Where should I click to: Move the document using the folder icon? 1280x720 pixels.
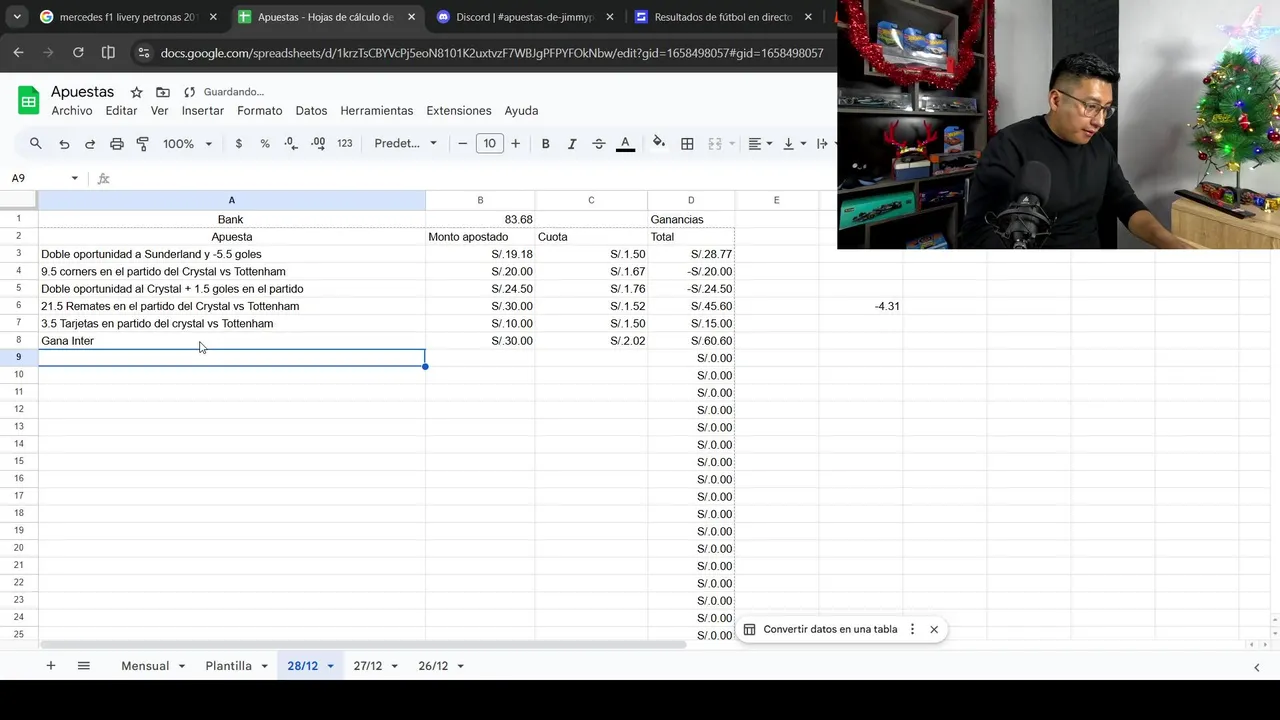pyautogui.click(x=162, y=92)
